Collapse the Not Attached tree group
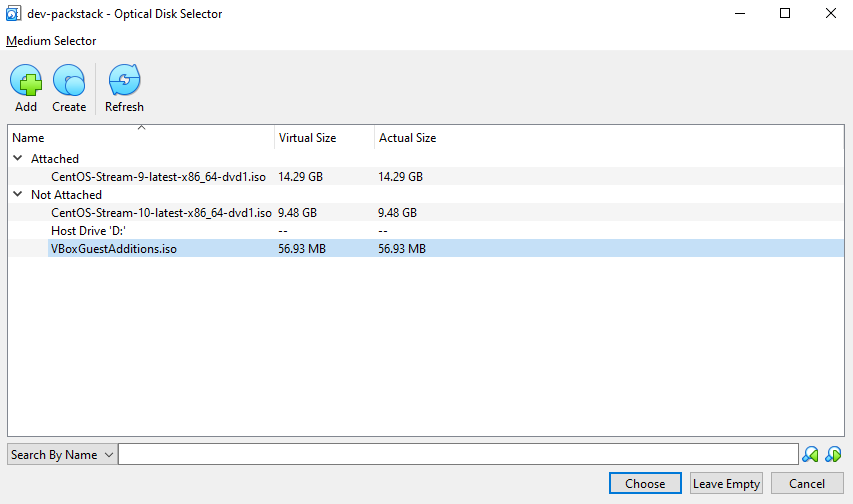The width and height of the screenshot is (853, 504). pos(18,195)
